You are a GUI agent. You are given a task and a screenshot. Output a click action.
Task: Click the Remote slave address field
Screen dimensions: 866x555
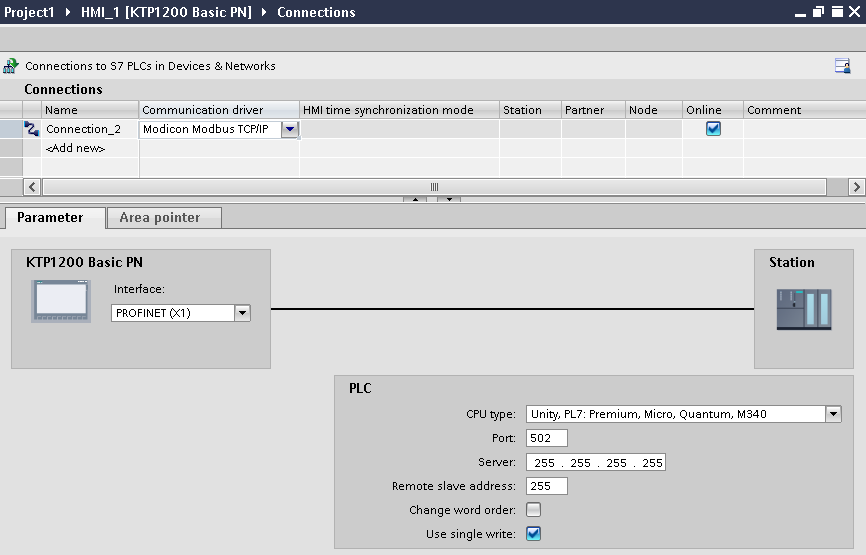[545, 486]
